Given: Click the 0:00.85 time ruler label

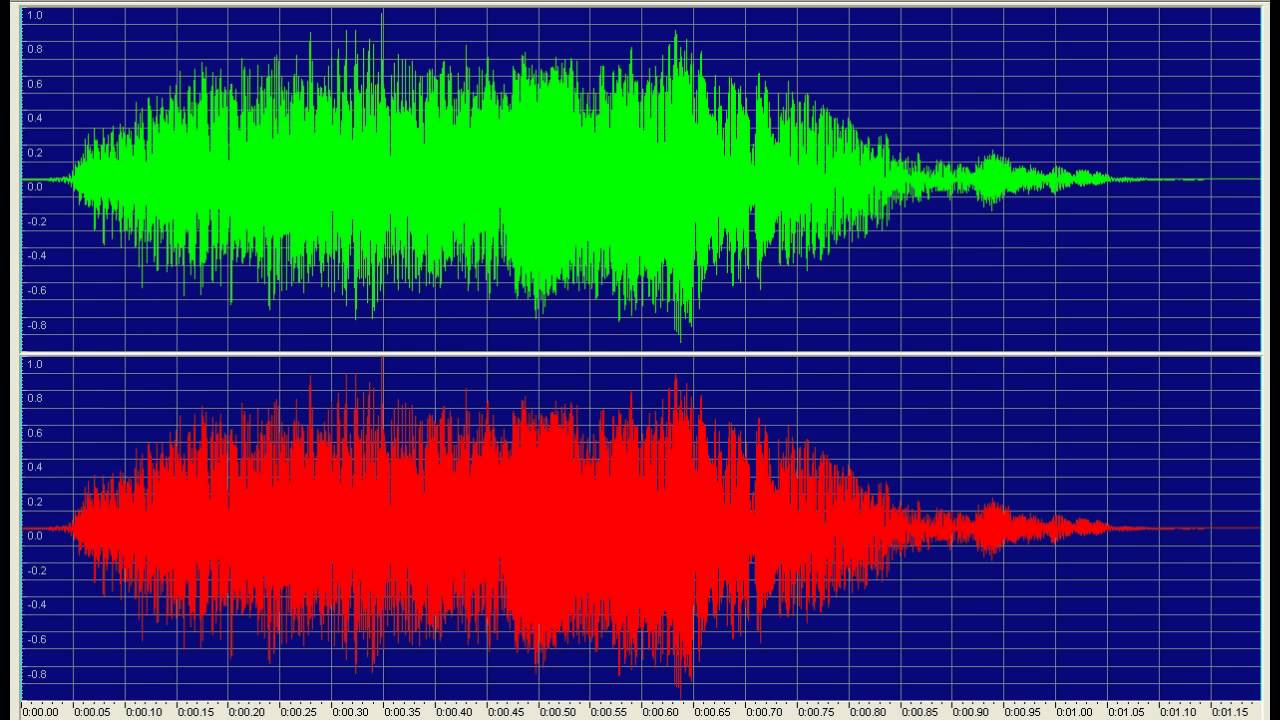Looking at the screenshot, I should click(x=919, y=712).
